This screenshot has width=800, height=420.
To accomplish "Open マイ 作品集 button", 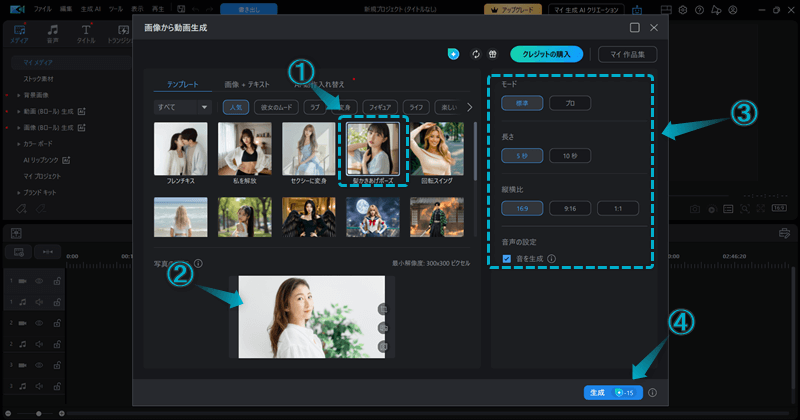I will pyautogui.click(x=628, y=54).
